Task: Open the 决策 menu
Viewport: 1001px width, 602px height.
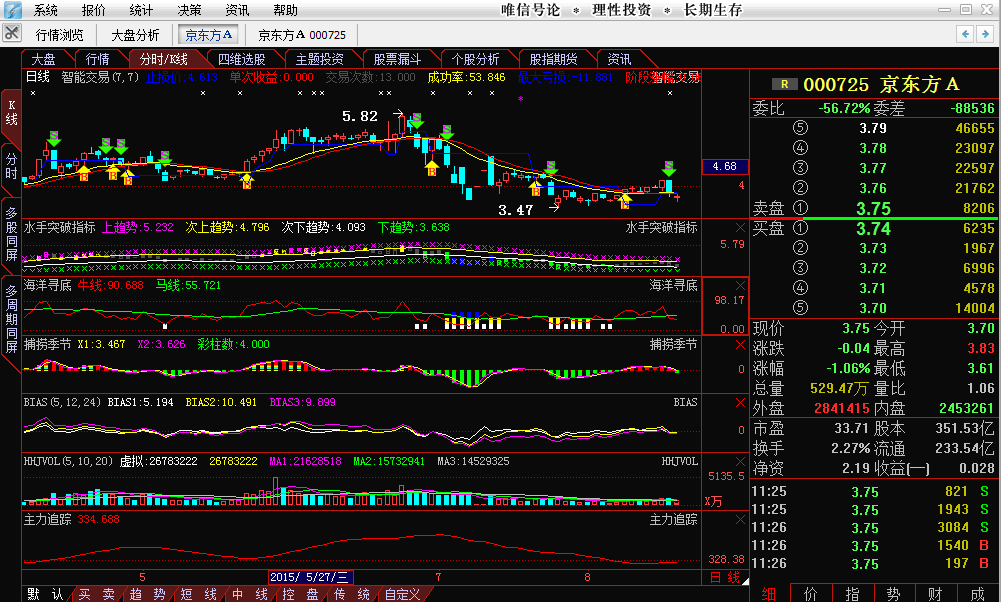Action: (x=189, y=10)
